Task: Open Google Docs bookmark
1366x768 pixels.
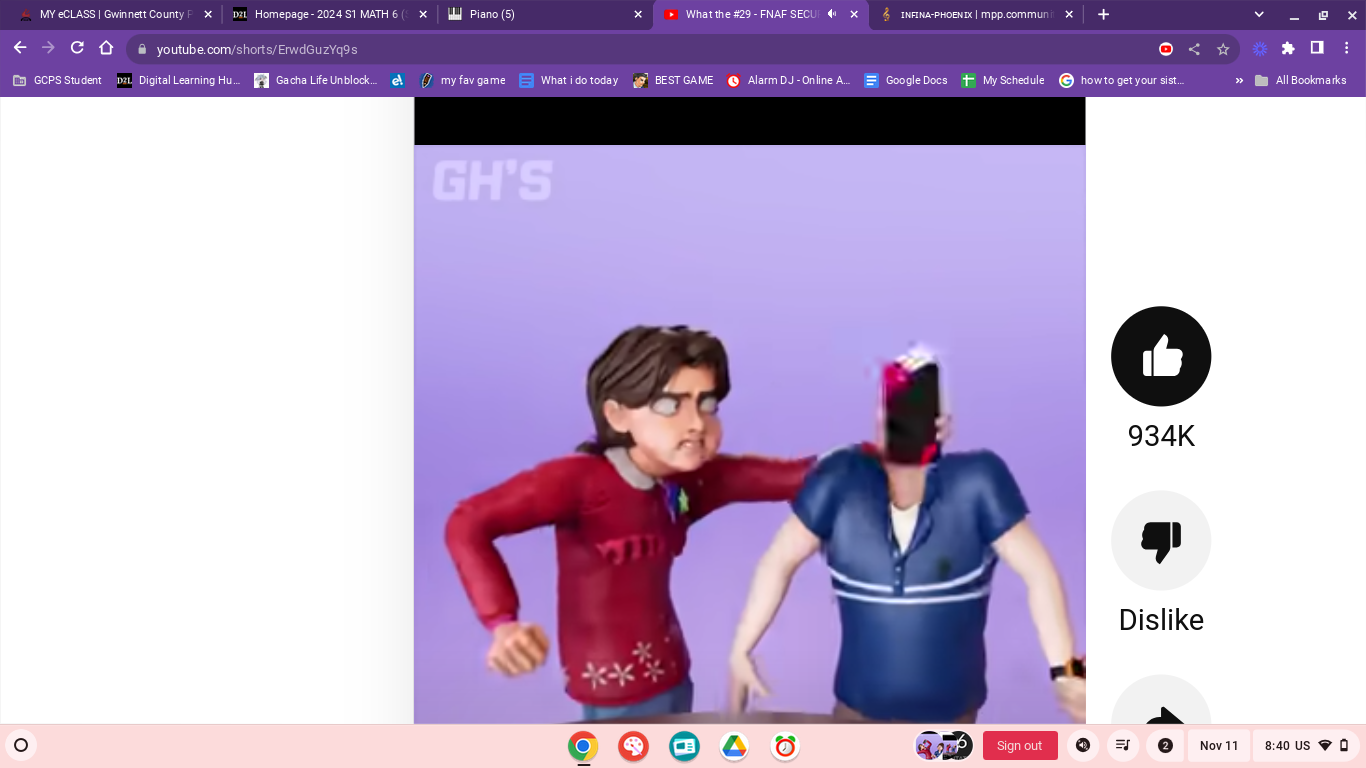Action: 906,80
